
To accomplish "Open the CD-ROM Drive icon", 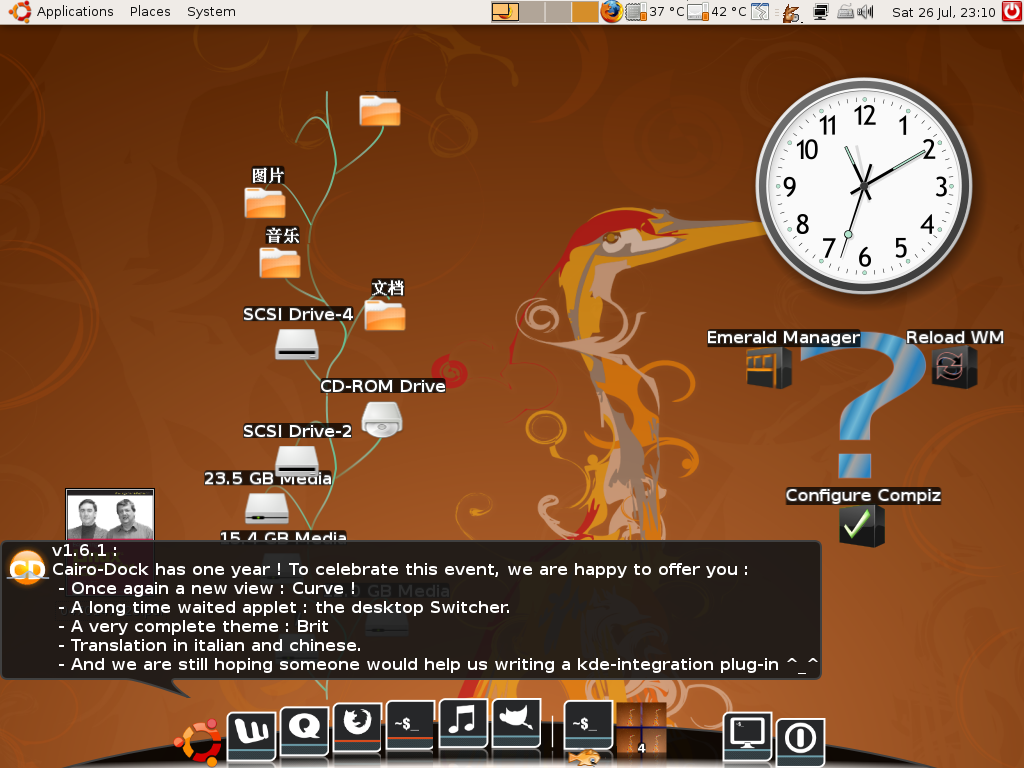I will coord(382,419).
